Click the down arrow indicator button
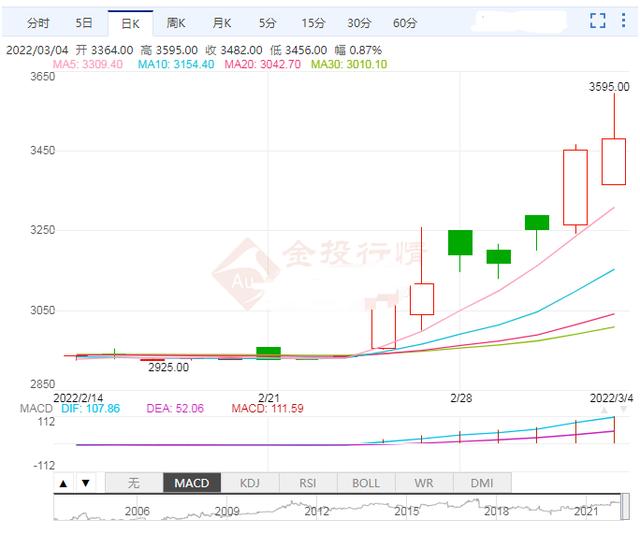Screen dimensions: 640x534 (x=85, y=483)
